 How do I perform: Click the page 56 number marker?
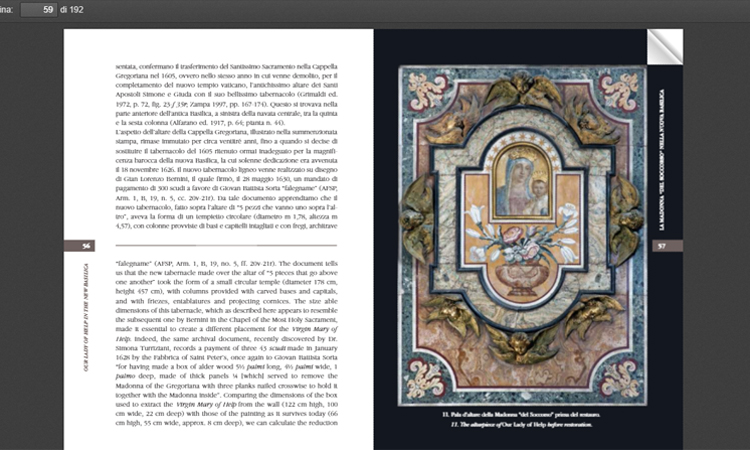79,246
